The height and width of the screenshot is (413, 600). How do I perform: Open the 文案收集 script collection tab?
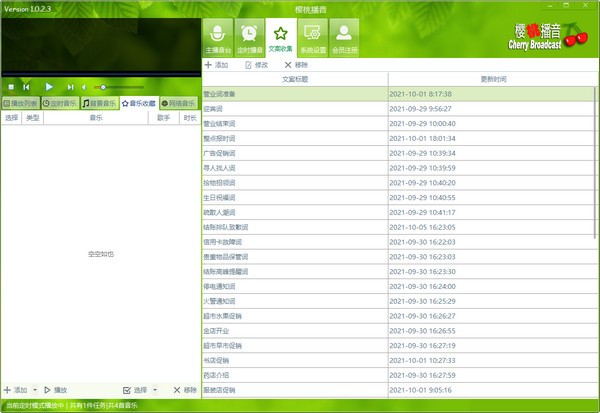pos(281,38)
